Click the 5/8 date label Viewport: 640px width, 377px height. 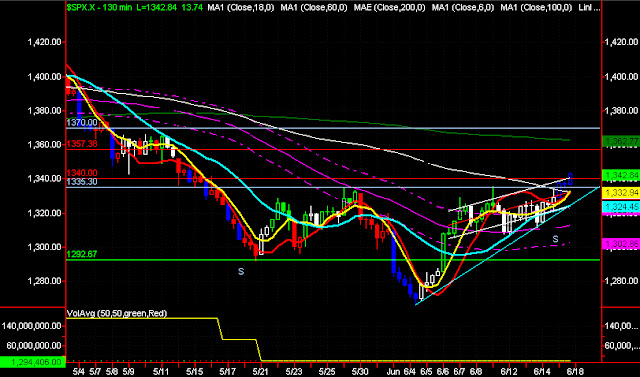point(112,373)
